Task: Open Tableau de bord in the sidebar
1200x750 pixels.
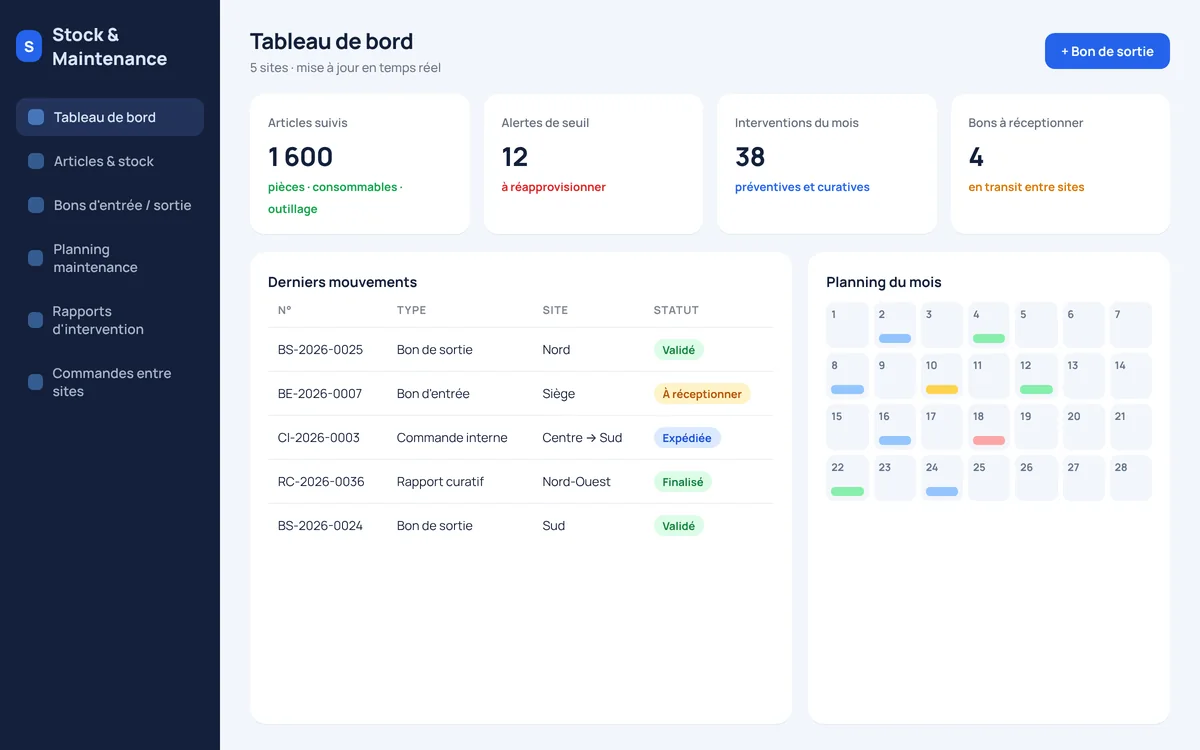Action: click(110, 117)
